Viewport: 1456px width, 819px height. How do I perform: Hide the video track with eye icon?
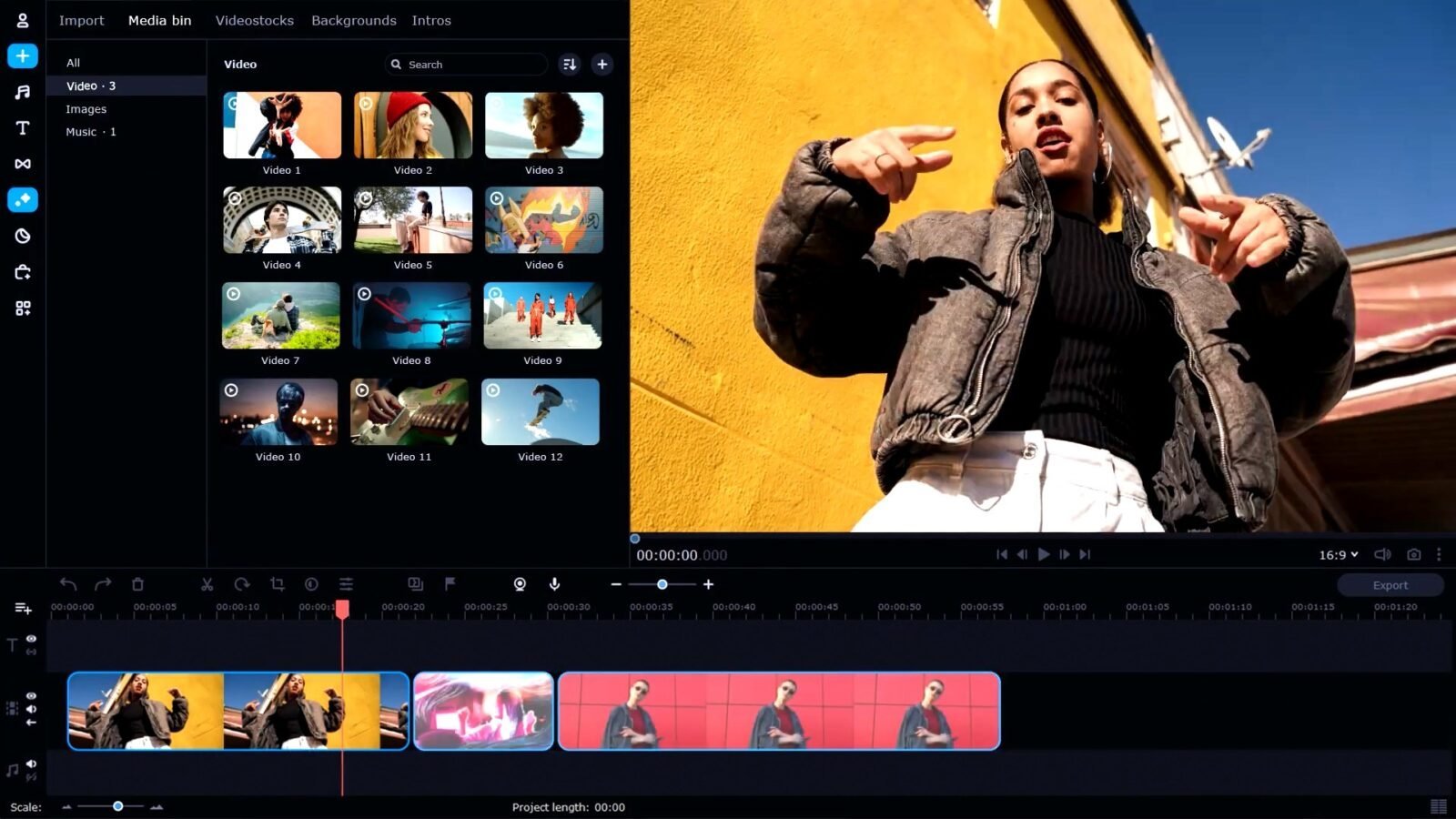coord(31,695)
